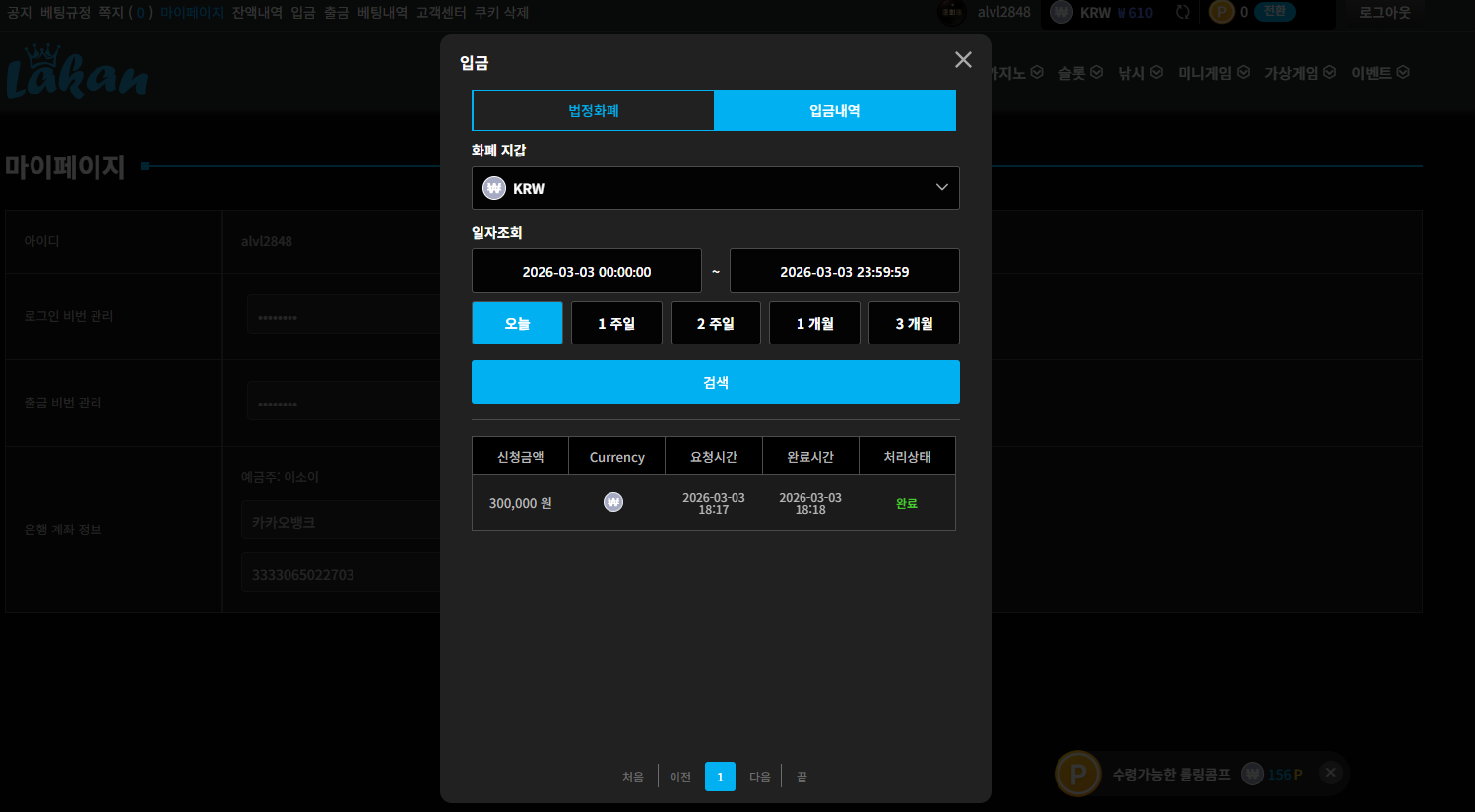Click the user avatar icon beside alvl2848
Viewport: 1475px width, 812px height.
952,13
